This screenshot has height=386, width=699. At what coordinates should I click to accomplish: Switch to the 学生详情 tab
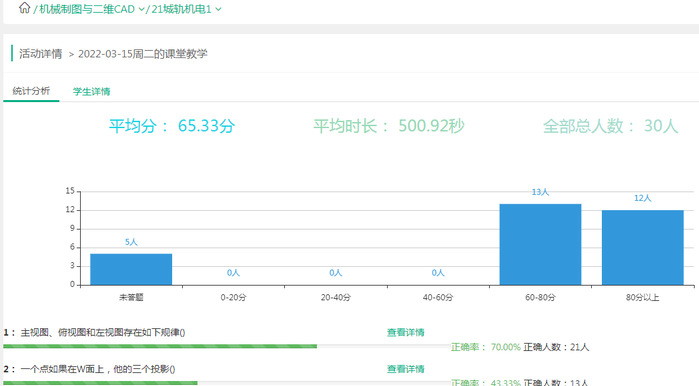91,91
